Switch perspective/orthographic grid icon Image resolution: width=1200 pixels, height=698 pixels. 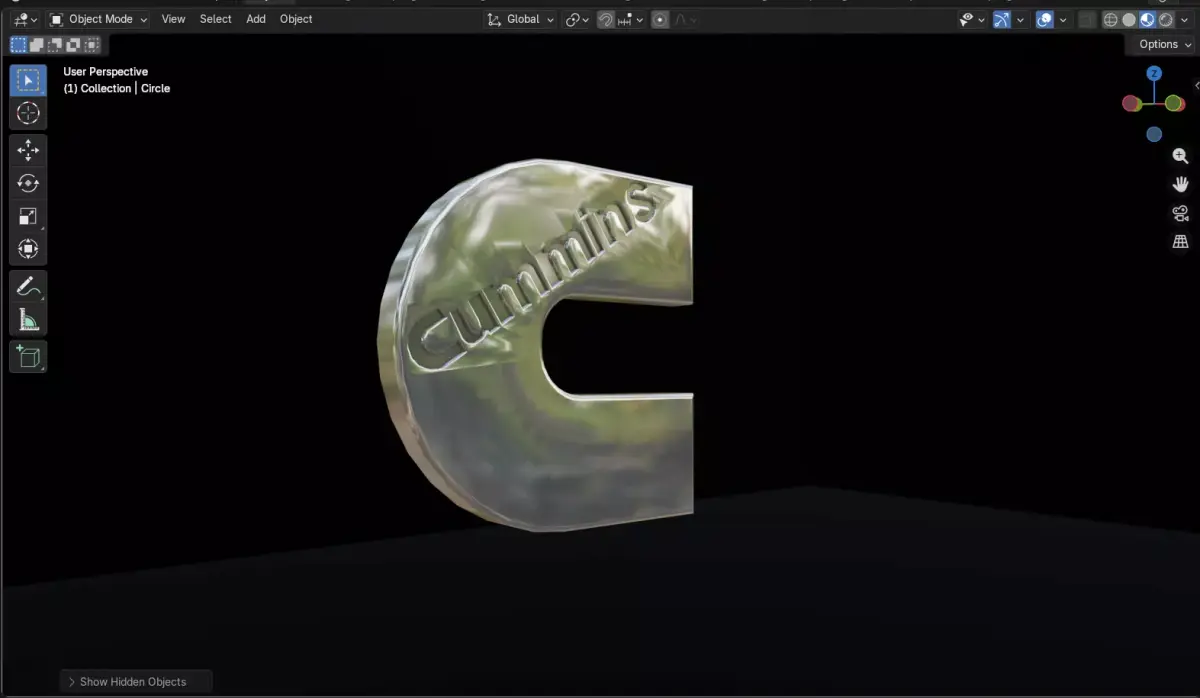point(1180,241)
